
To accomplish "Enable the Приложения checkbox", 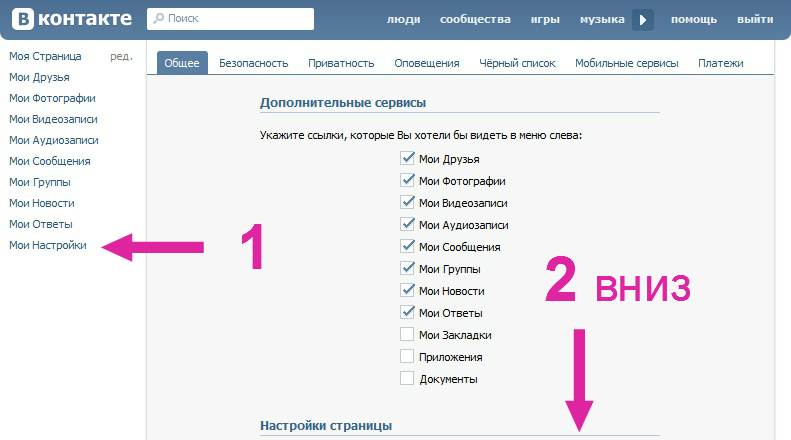I will (x=407, y=356).
